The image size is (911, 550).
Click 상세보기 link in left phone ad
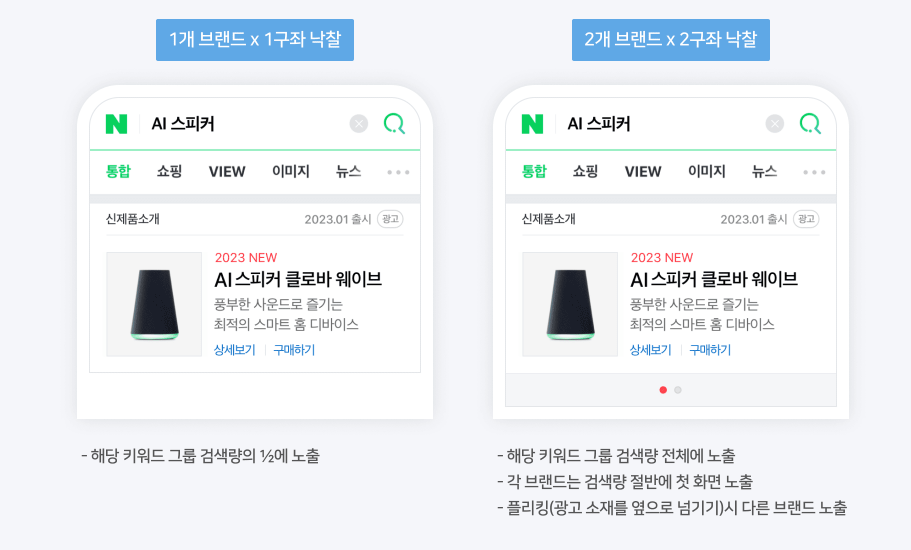click(235, 350)
